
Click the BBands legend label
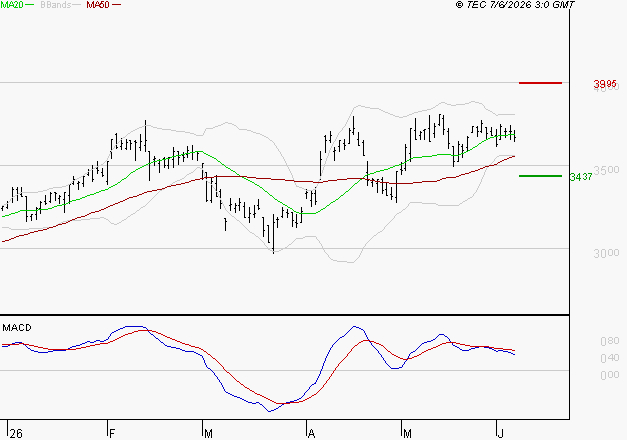pyautogui.click(x=56, y=5)
